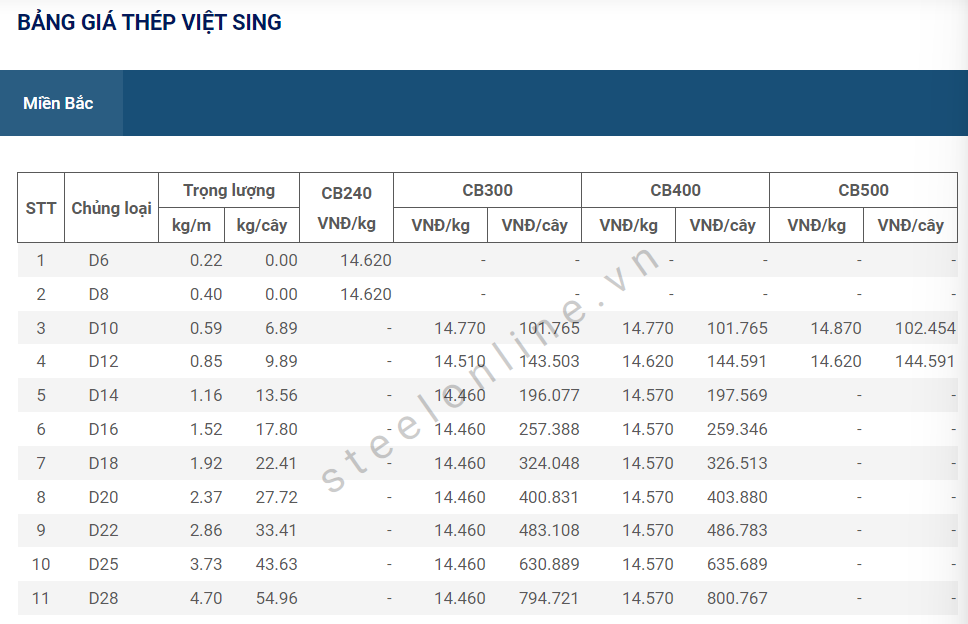Click the 196.077 value in D14 row
The image size is (968, 624).
click(x=549, y=396)
